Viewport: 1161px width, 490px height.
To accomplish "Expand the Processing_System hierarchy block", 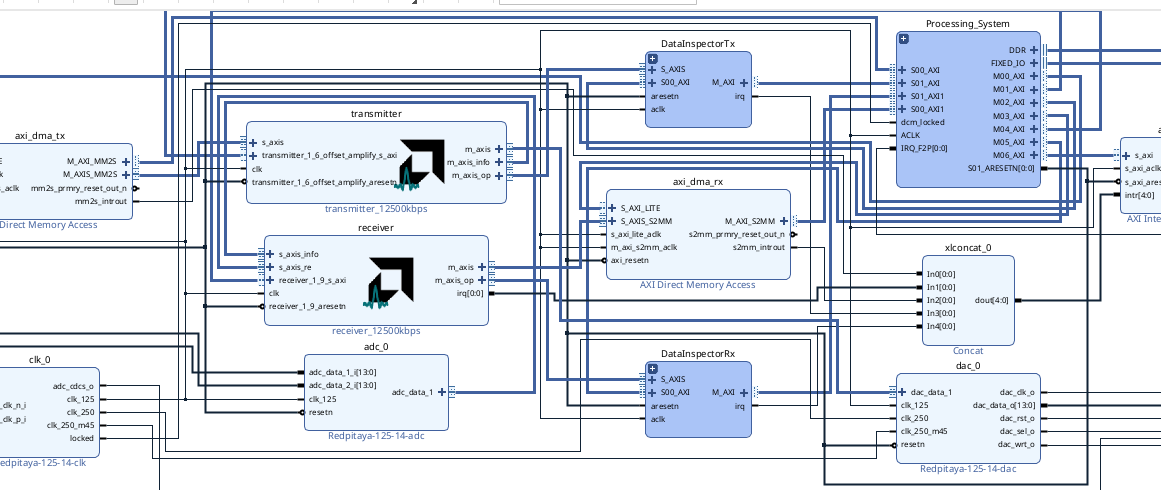I will pyautogui.click(x=904, y=38).
